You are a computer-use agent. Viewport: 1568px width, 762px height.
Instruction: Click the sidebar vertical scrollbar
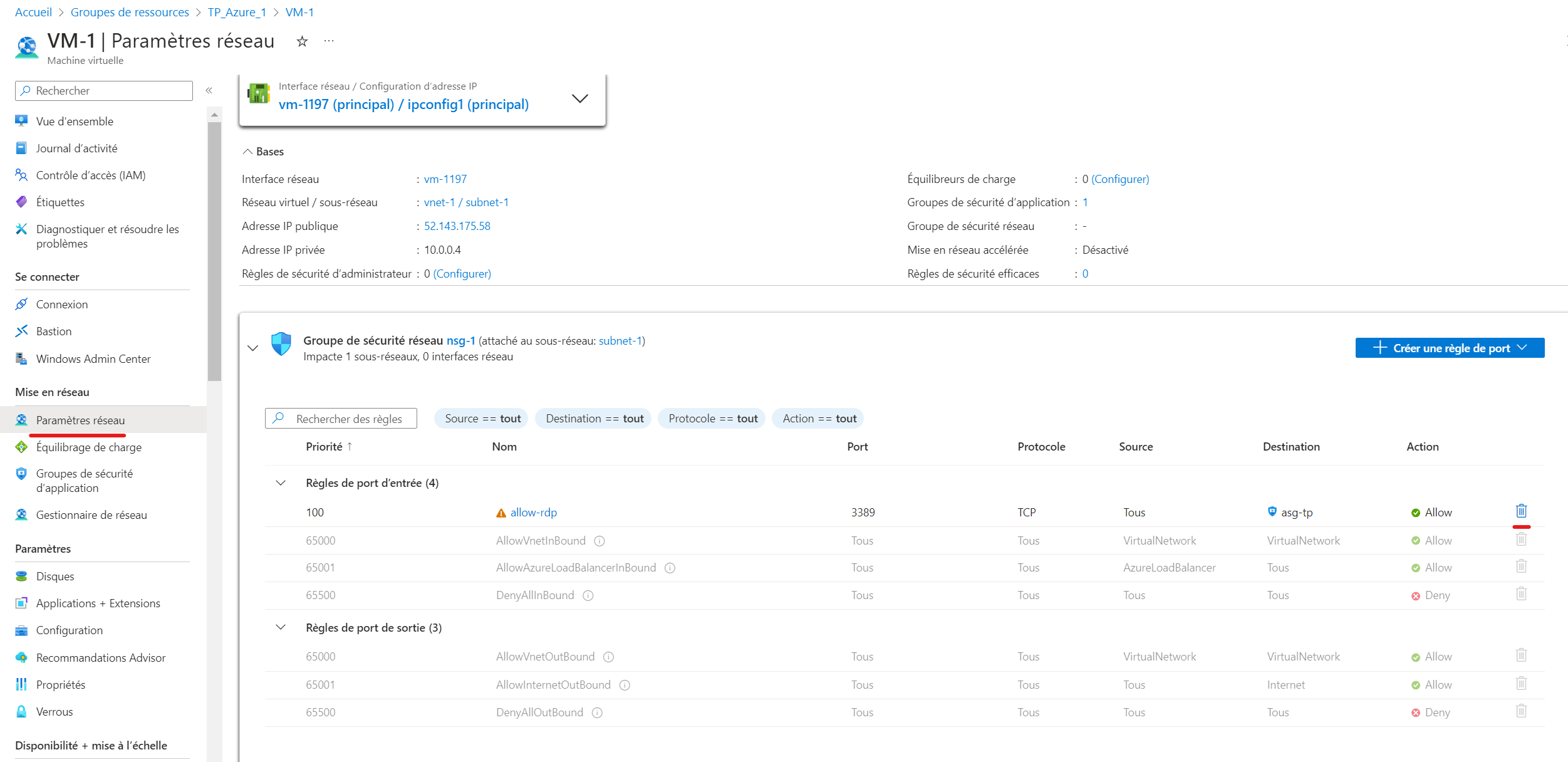tap(214, 251)
